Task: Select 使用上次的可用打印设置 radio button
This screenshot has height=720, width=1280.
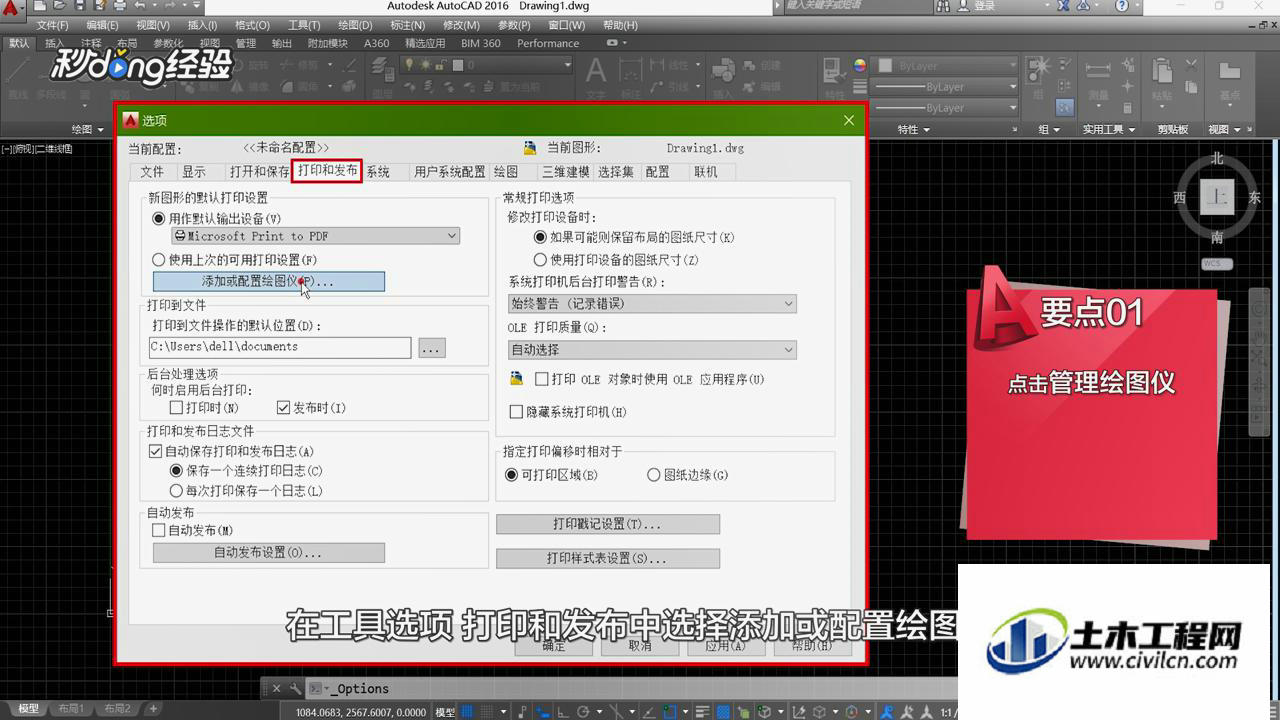Action: tap(158, 260)
